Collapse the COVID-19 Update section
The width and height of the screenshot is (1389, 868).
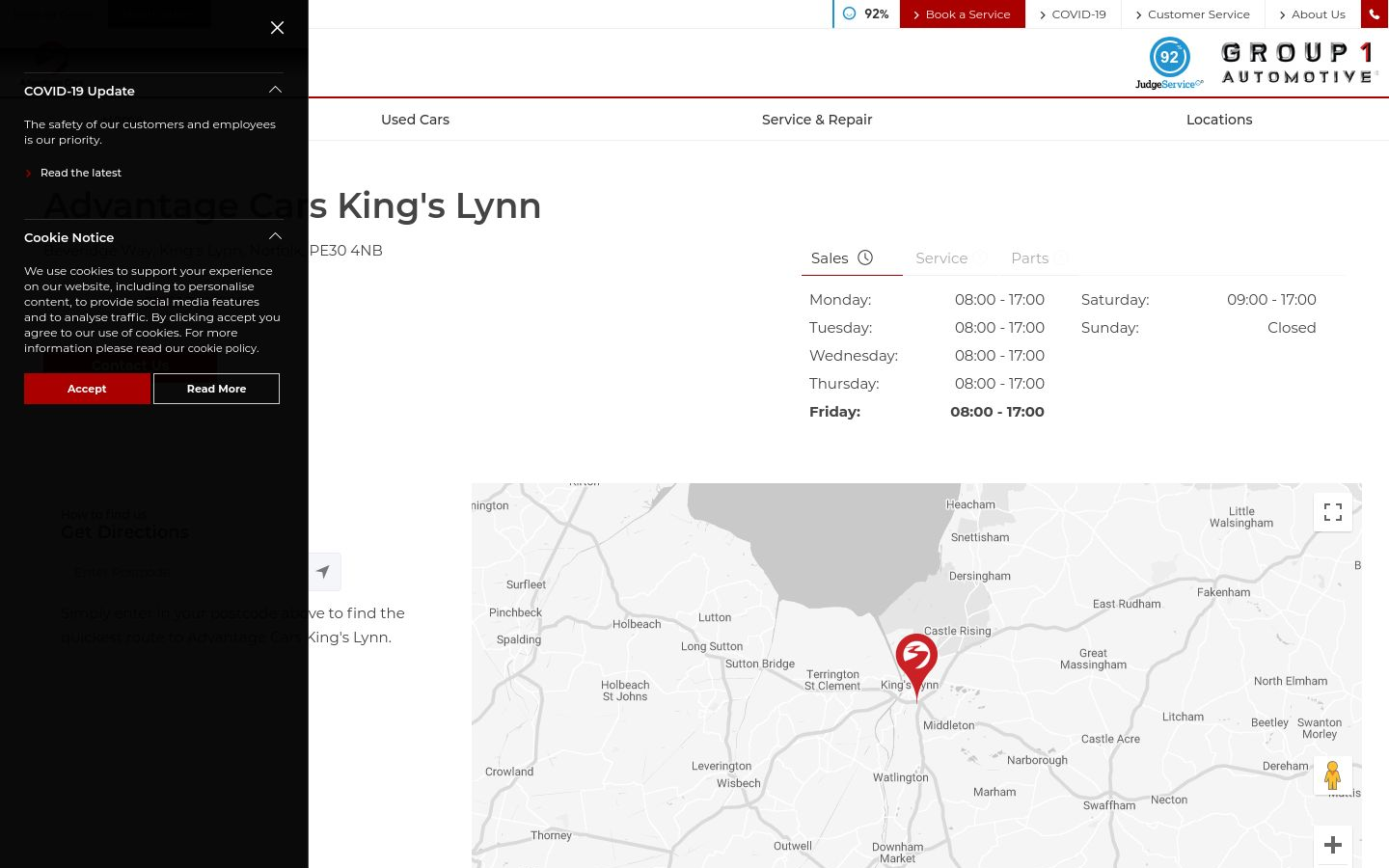coord(275,90)
